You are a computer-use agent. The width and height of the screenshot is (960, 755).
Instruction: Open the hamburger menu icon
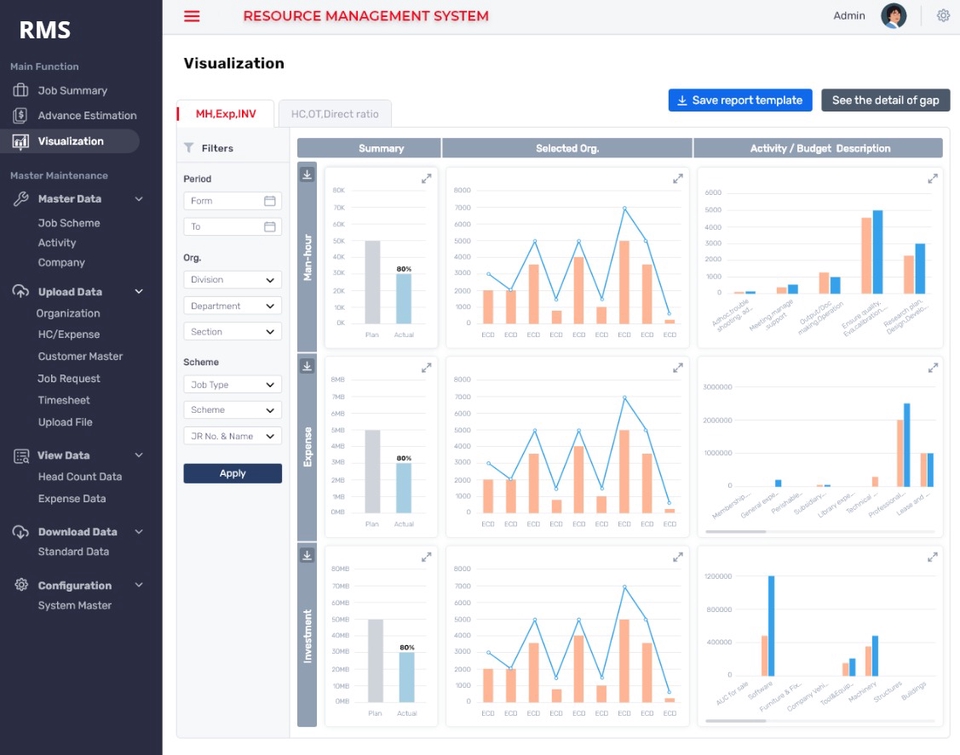pyautogui.click(x=192, y=16)
